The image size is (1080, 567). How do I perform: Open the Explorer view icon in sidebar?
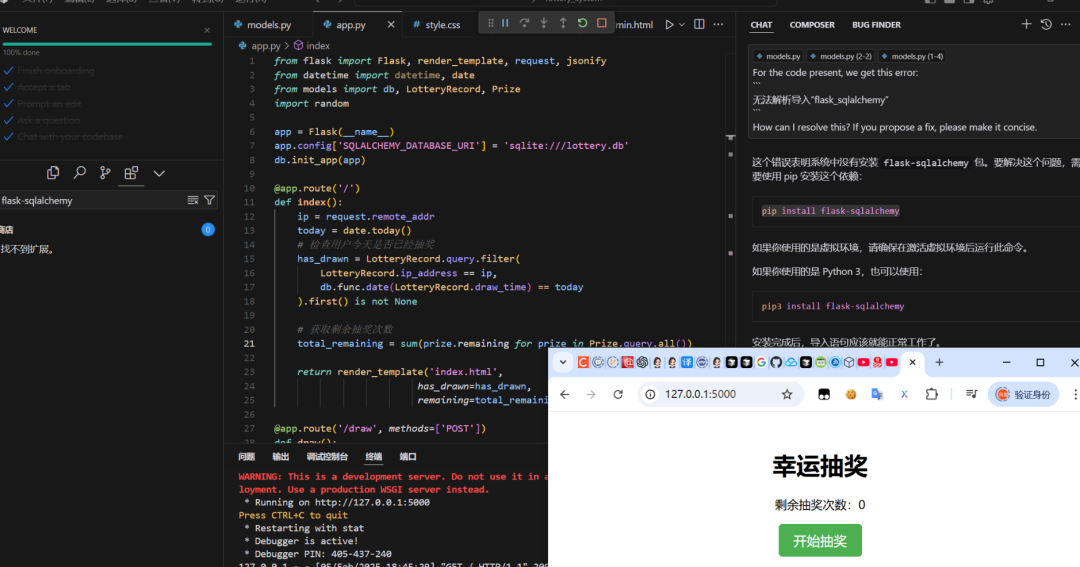53,173
